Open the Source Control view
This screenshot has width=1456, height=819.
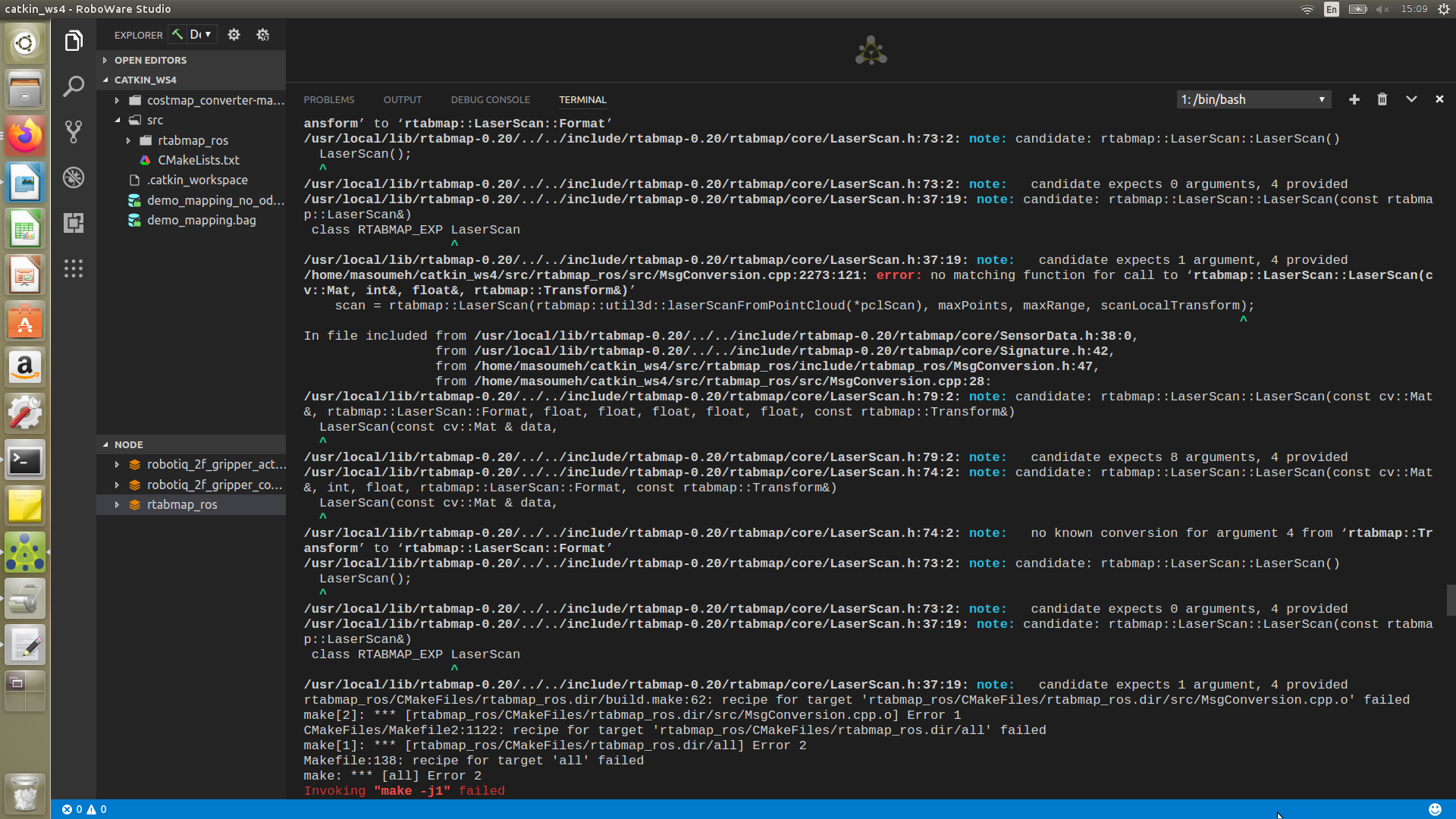pyautogui.click(x=74, y=132)
